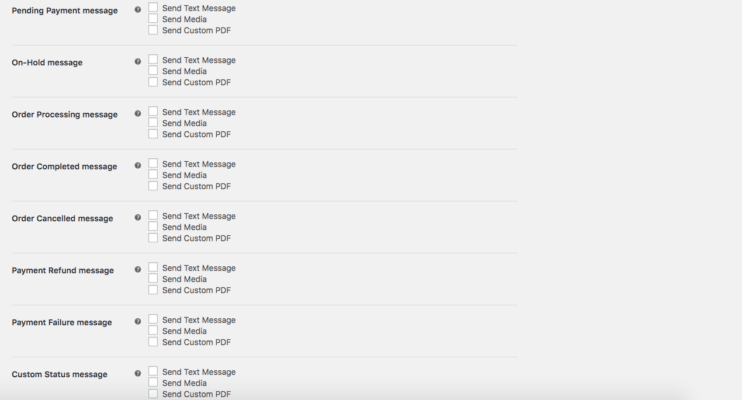Mark Send Text Message for Custom Status

point(153,371)
